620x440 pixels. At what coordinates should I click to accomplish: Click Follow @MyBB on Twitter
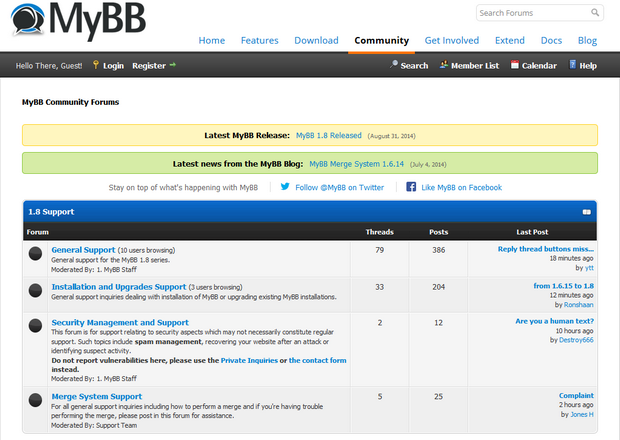coord(339,187)
